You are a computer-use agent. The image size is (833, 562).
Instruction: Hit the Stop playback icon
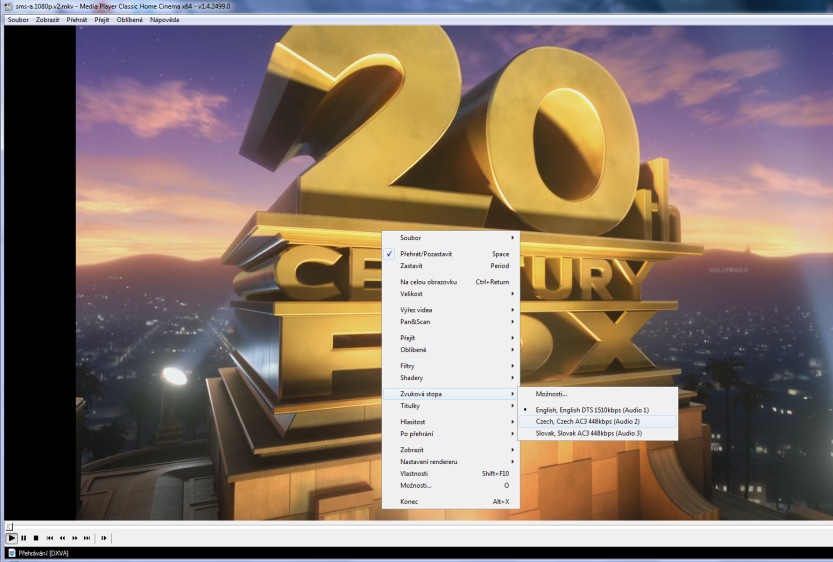coord(36,538)
